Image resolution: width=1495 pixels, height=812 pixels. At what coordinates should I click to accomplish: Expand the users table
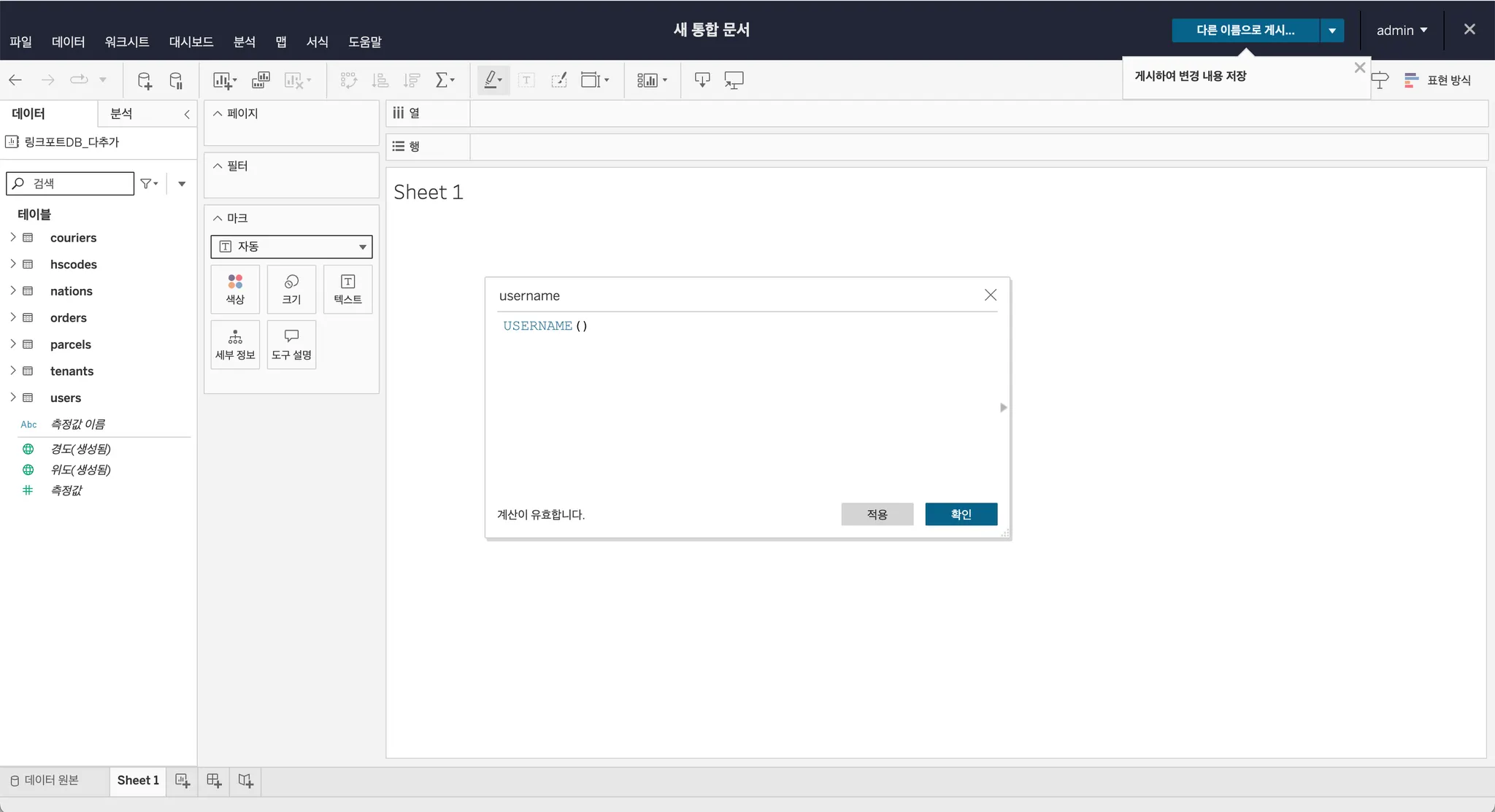click(x=12, y=398)
